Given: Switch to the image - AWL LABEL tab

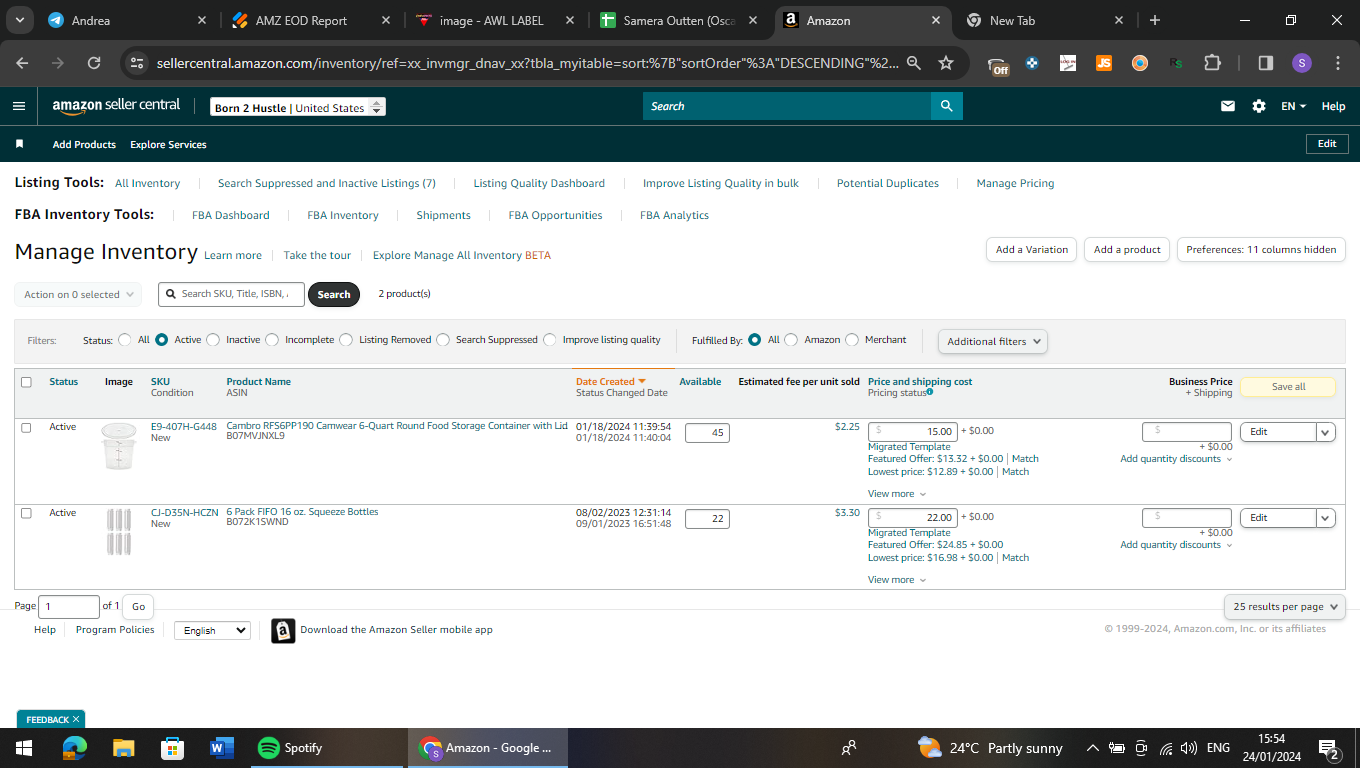Looking at the screenshot, I should 495,20.
